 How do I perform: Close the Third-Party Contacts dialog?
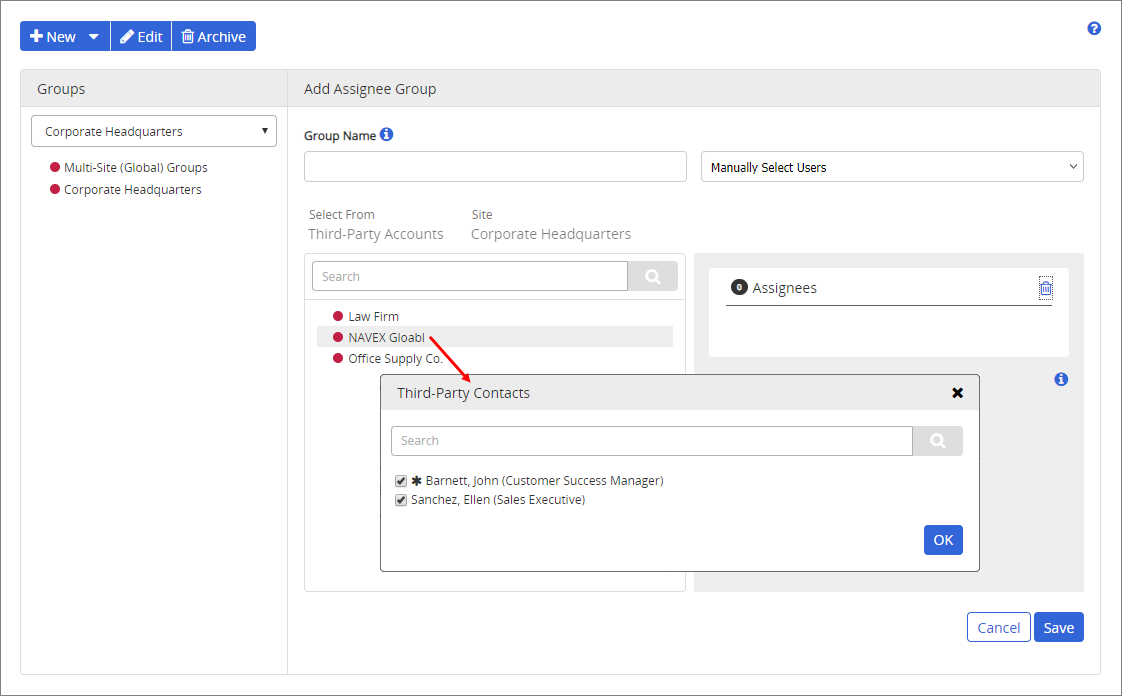pyautogui.click(x=957, y=393)
